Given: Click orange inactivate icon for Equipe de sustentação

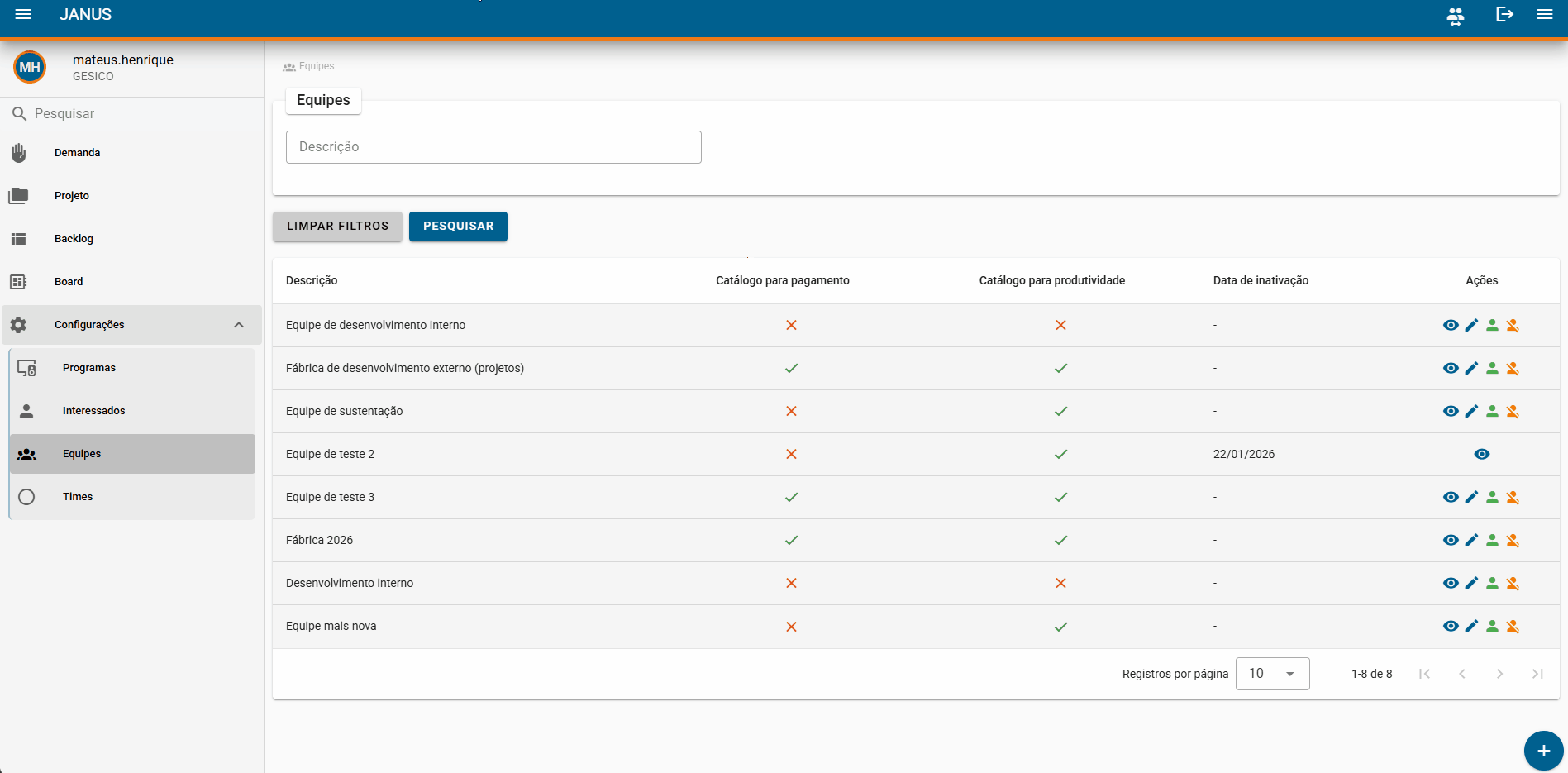Looking at the screenshot, I should (1513, 411).
